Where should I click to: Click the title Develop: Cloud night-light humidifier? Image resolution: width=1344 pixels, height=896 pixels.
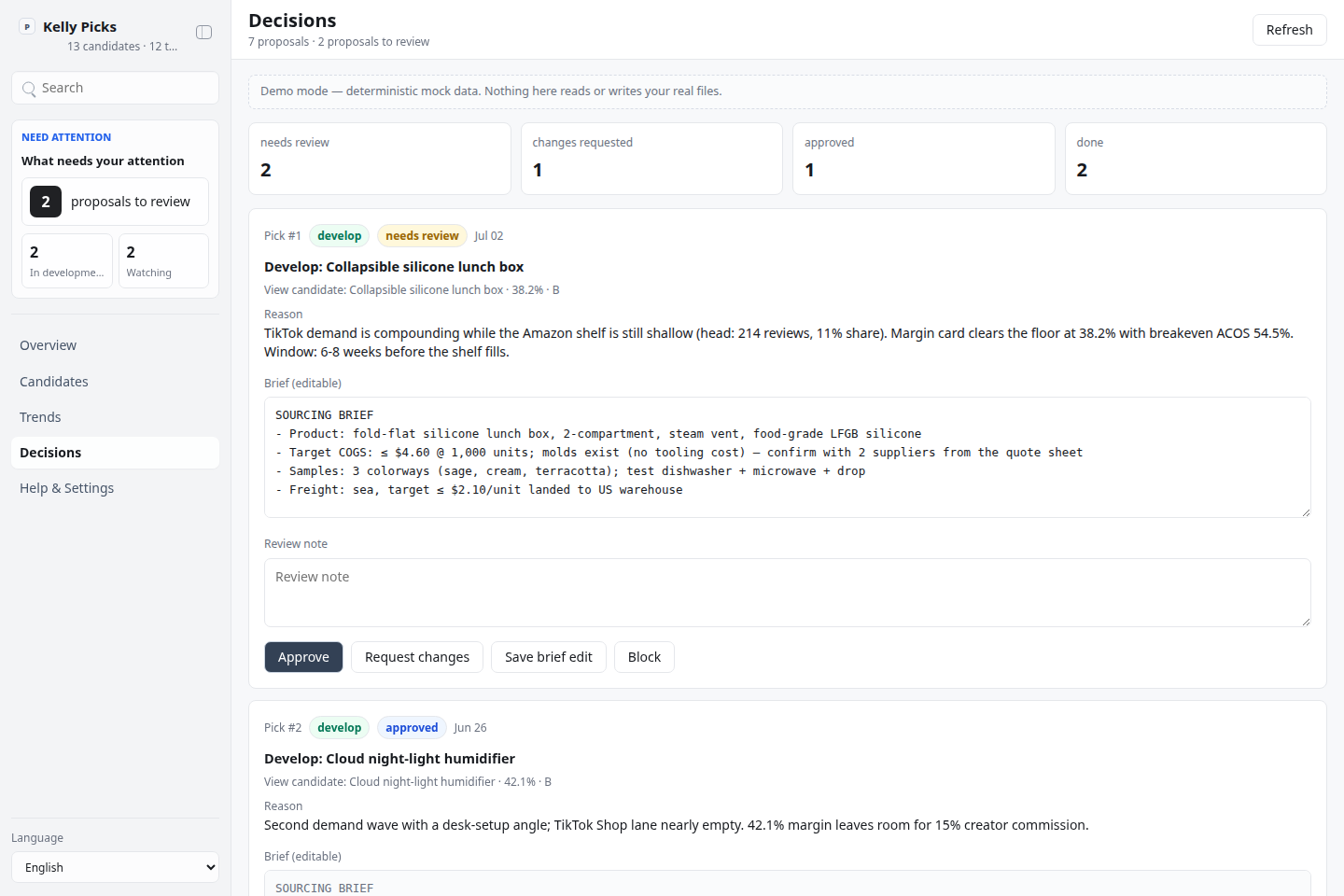[389, 759]
